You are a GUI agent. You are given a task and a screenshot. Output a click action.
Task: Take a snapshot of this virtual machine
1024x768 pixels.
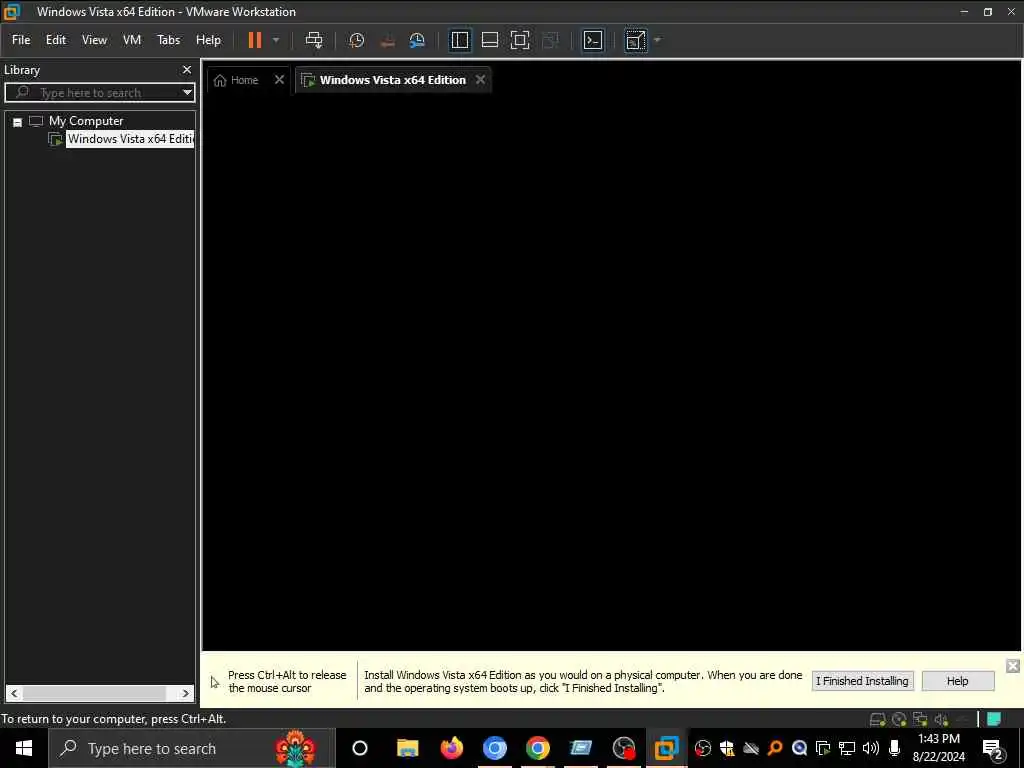point(357,40)
